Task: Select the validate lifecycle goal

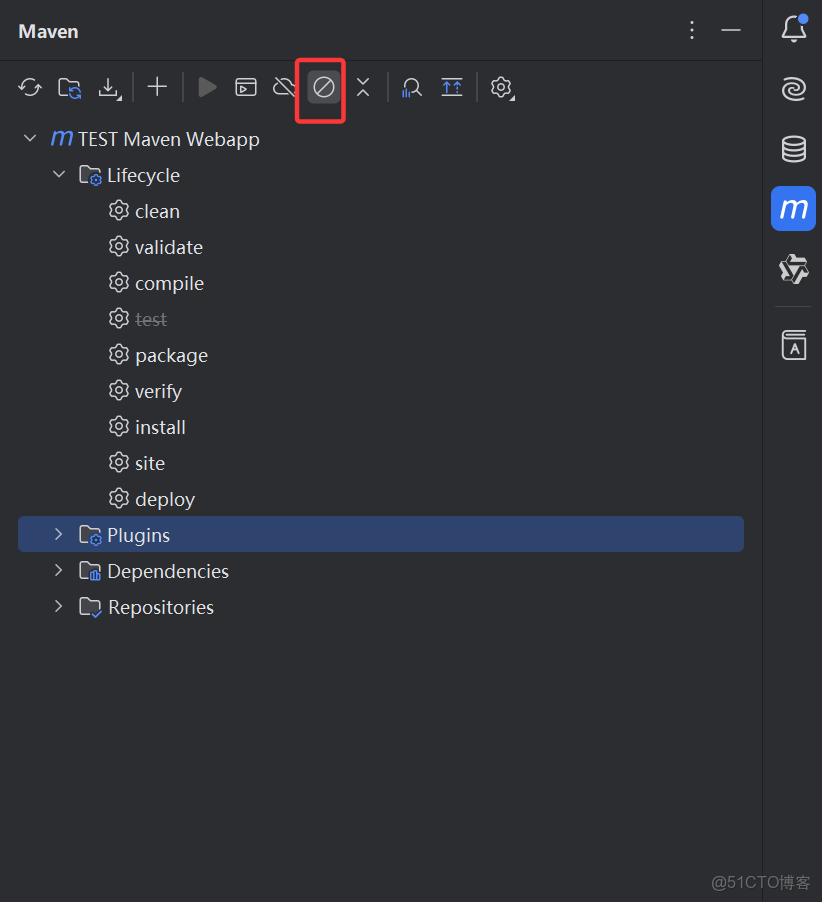Action: (169, 247)
